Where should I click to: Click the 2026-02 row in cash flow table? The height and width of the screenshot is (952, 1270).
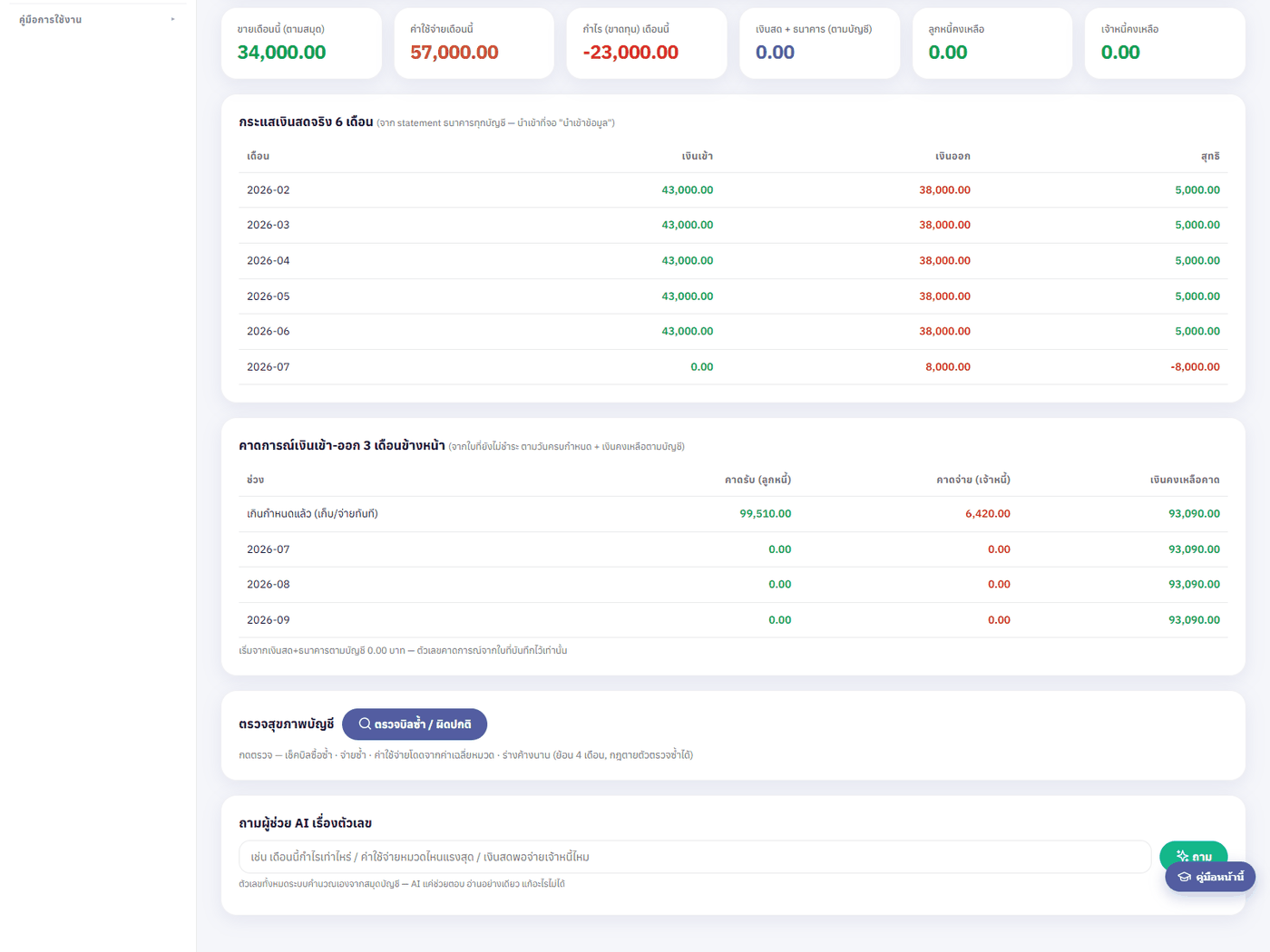(733, 190)
